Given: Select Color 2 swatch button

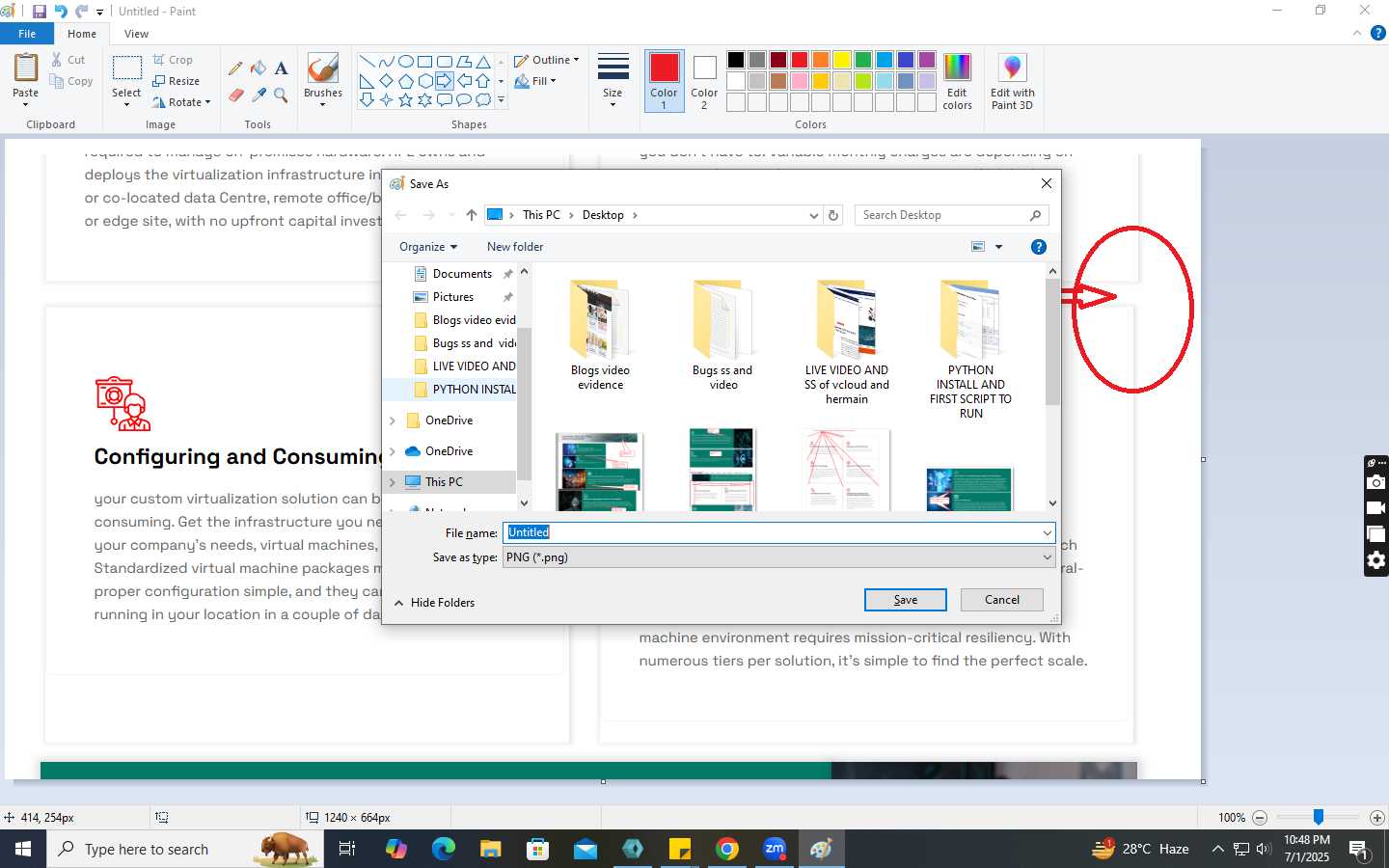Looking at the screenshot, I should 704,81.
